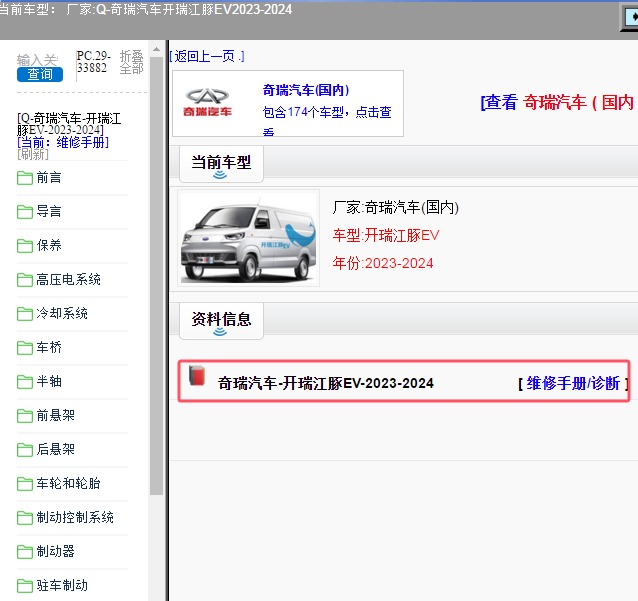638x601 pixels.
Task: Select the 后悬架 tree entry
Action: point(55,450)
